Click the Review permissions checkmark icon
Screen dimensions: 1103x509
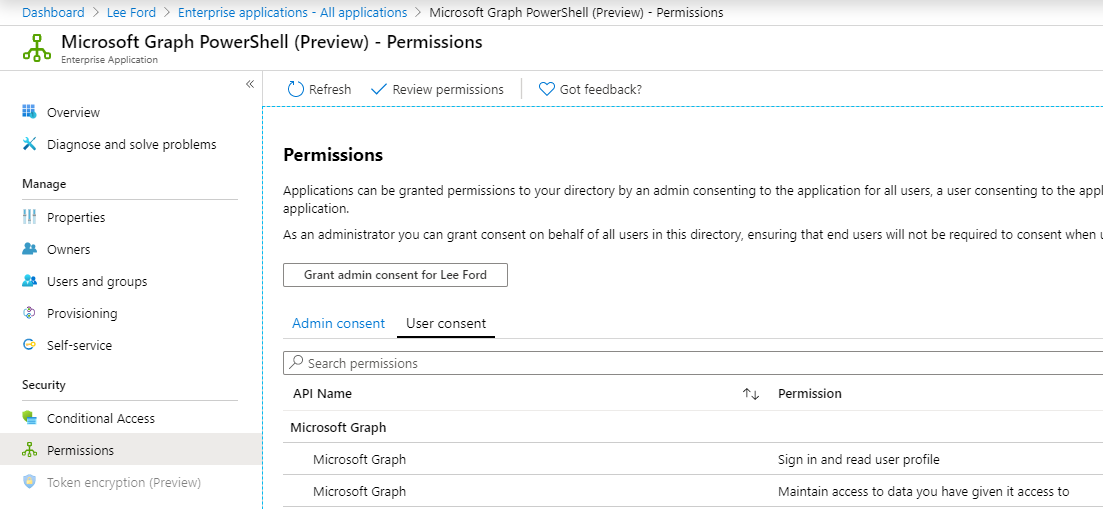click(378, 89)
